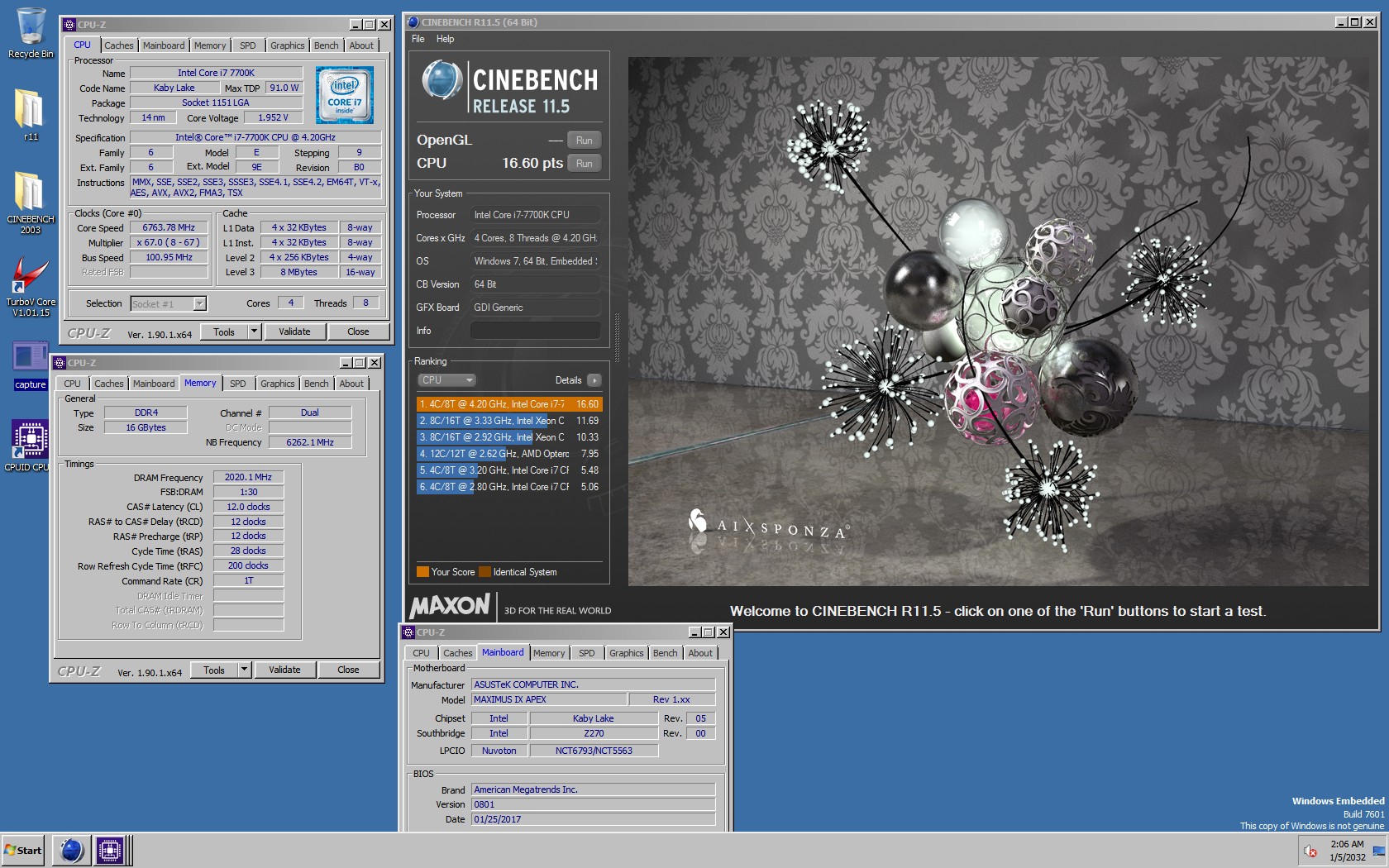
Task: Click Tools button in Memory CPU-Z window
Action: pos(214,670)
